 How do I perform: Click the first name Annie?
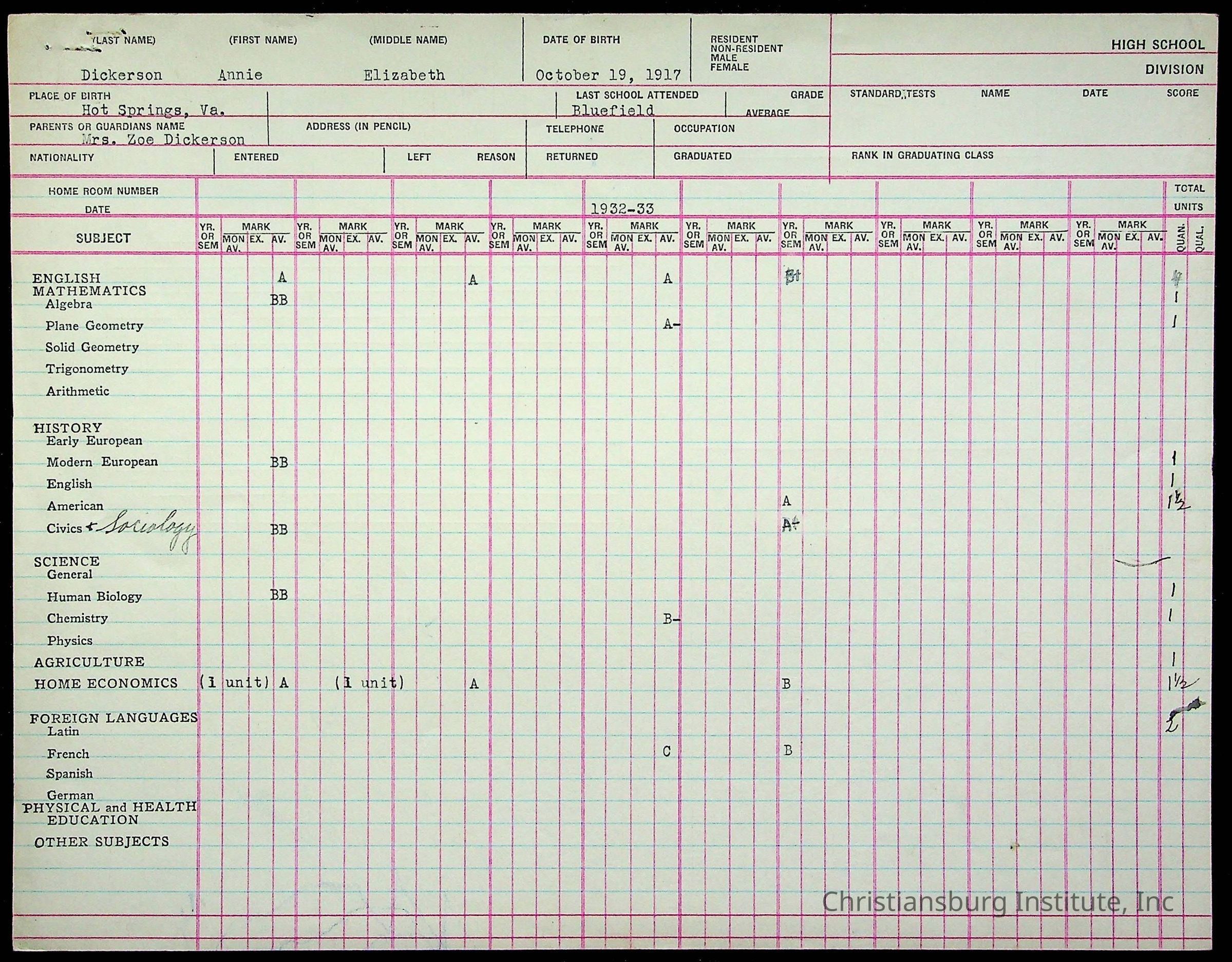tap(240, 75)
